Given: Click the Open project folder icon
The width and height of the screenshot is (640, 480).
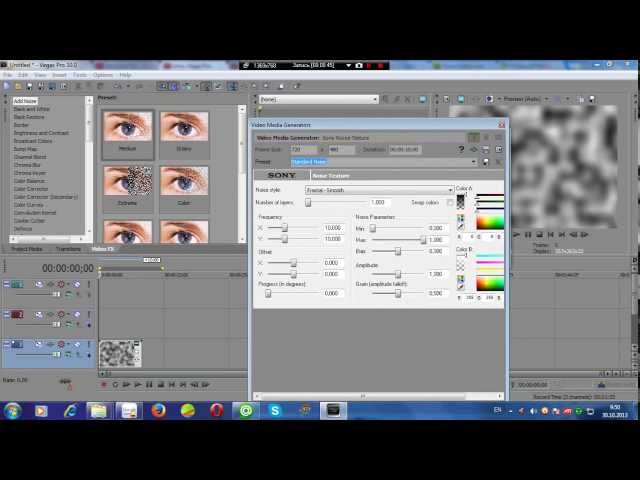Looking at the screenshot, I should (x=18, y=86).
